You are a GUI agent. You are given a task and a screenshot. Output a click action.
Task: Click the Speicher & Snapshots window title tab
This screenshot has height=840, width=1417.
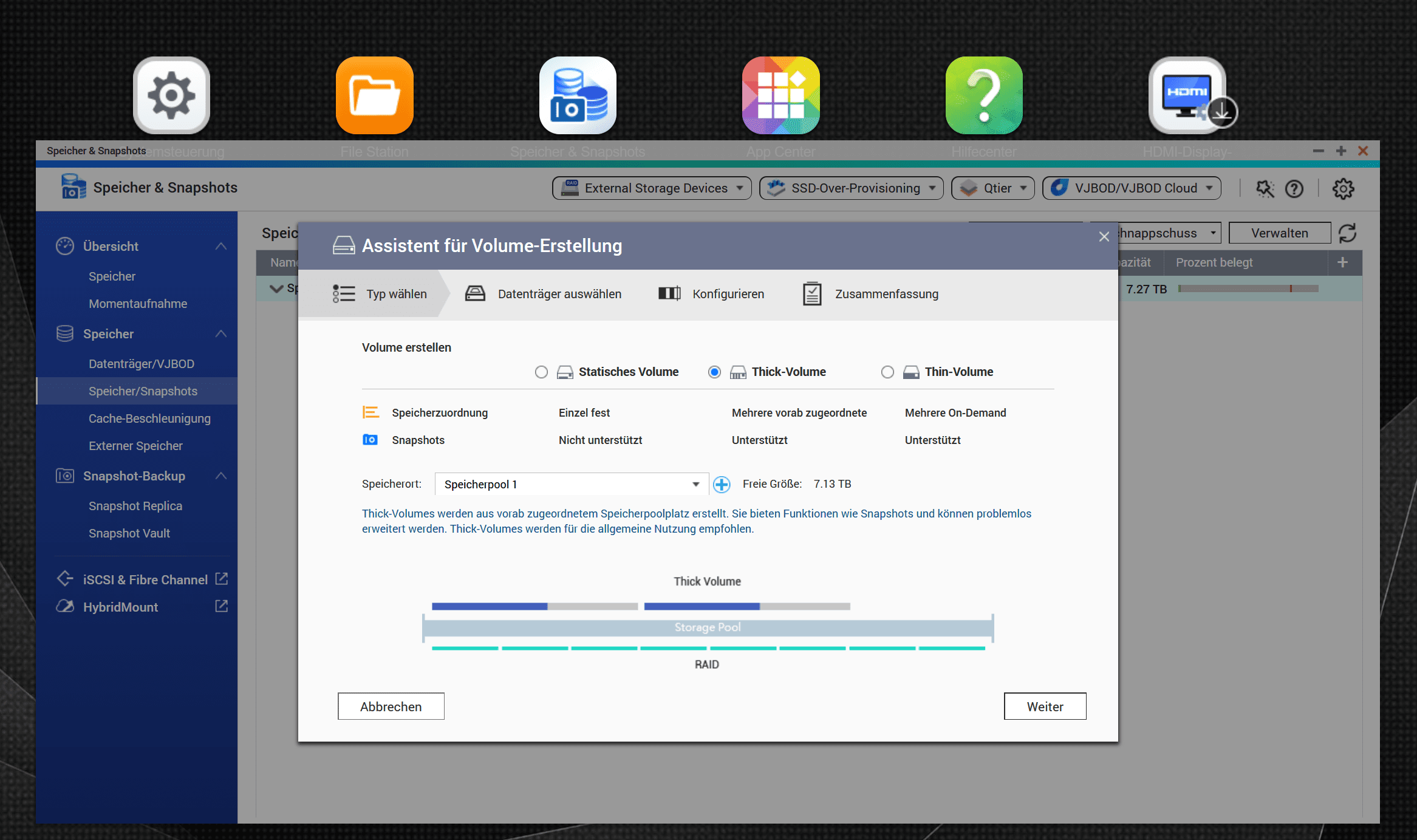pos(96,151)
